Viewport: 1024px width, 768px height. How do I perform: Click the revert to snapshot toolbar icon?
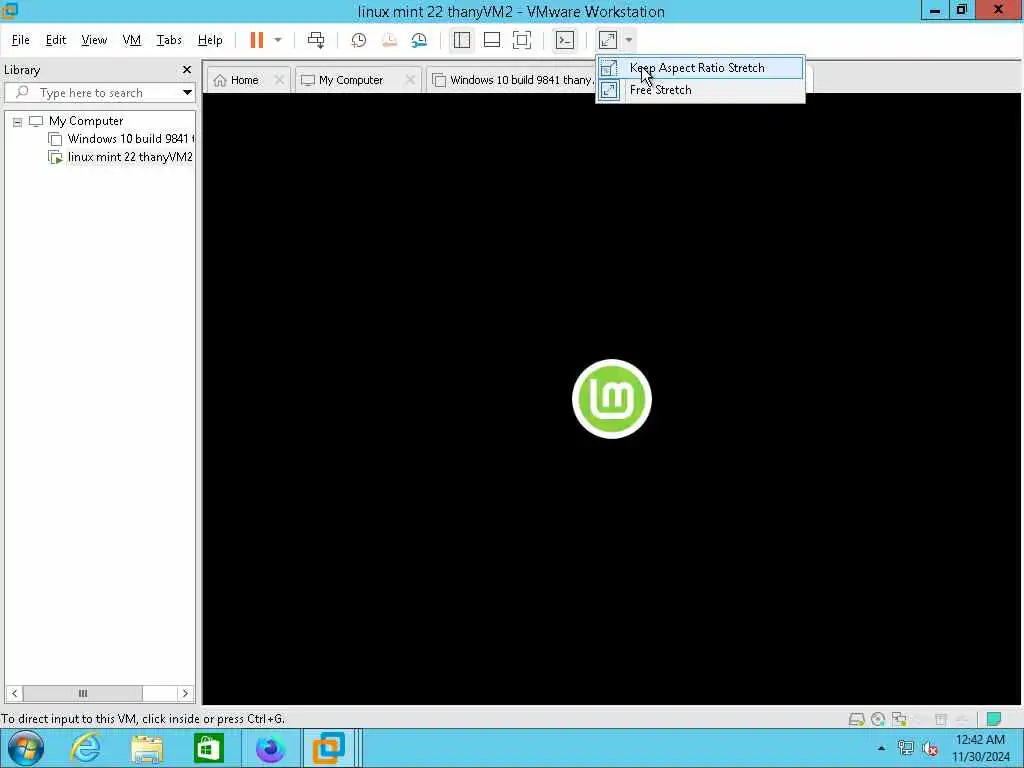(389, 40)
